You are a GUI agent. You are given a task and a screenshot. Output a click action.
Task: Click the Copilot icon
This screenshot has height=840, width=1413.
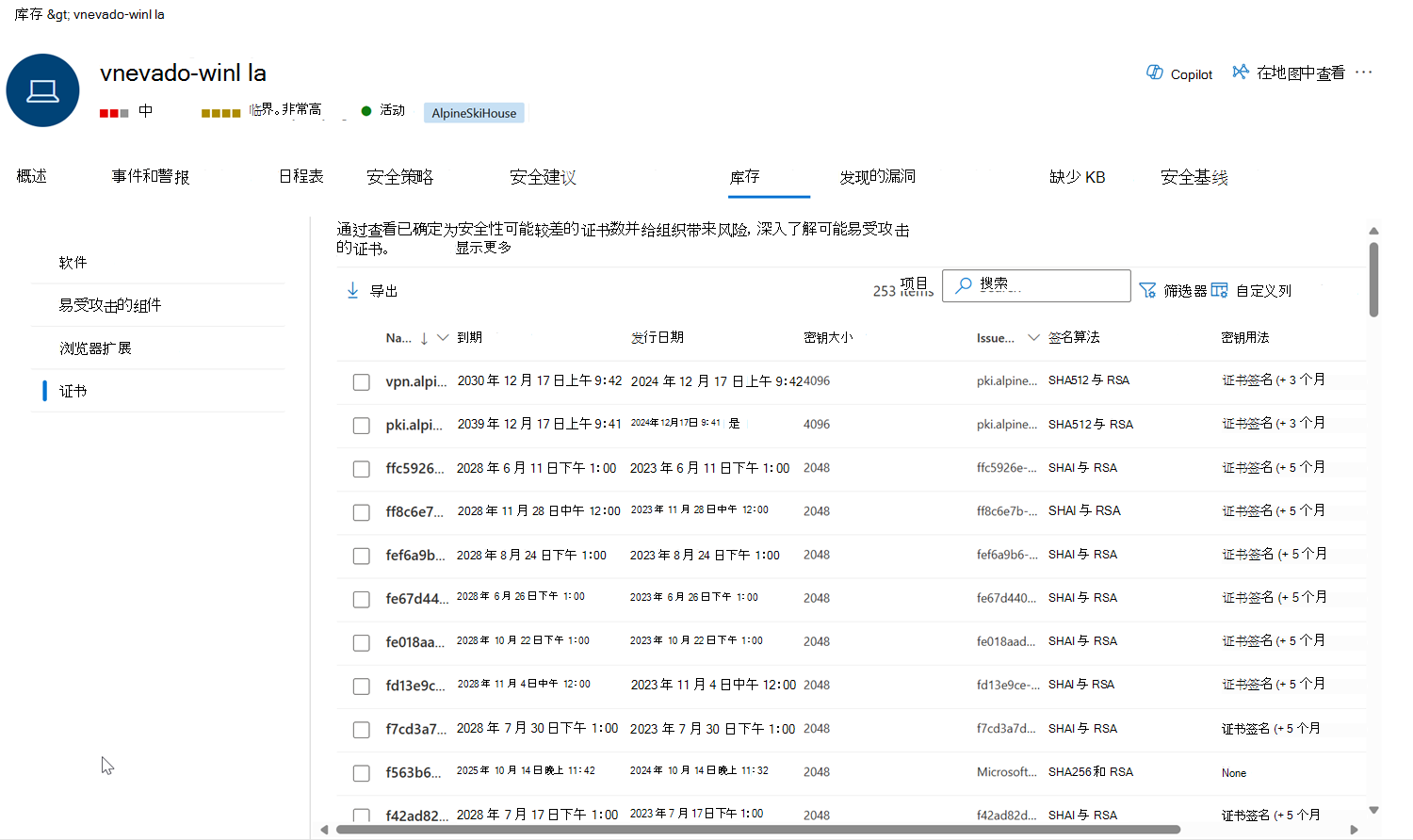[1154, 73]
